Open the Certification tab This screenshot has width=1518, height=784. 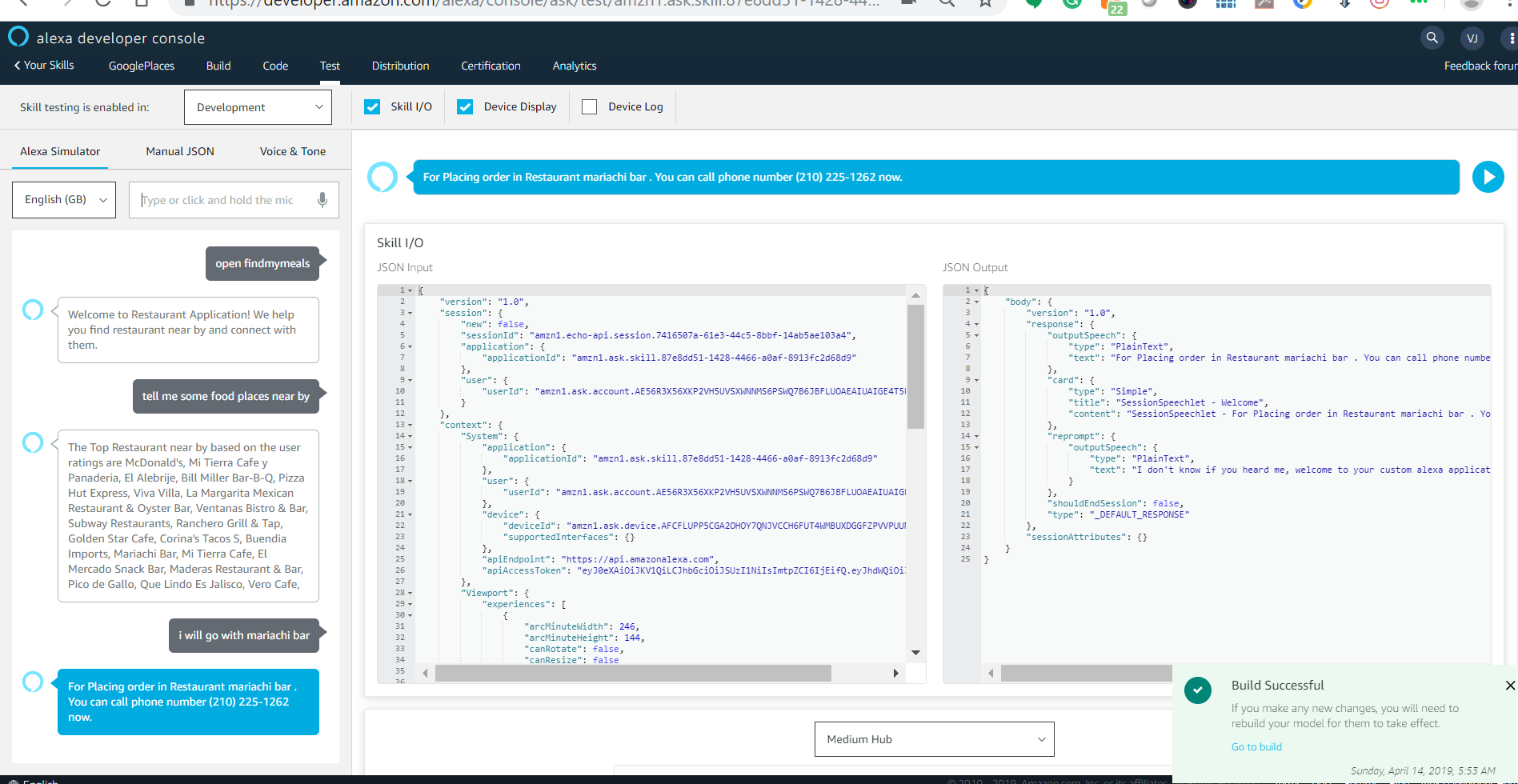[x=491, y=66]
